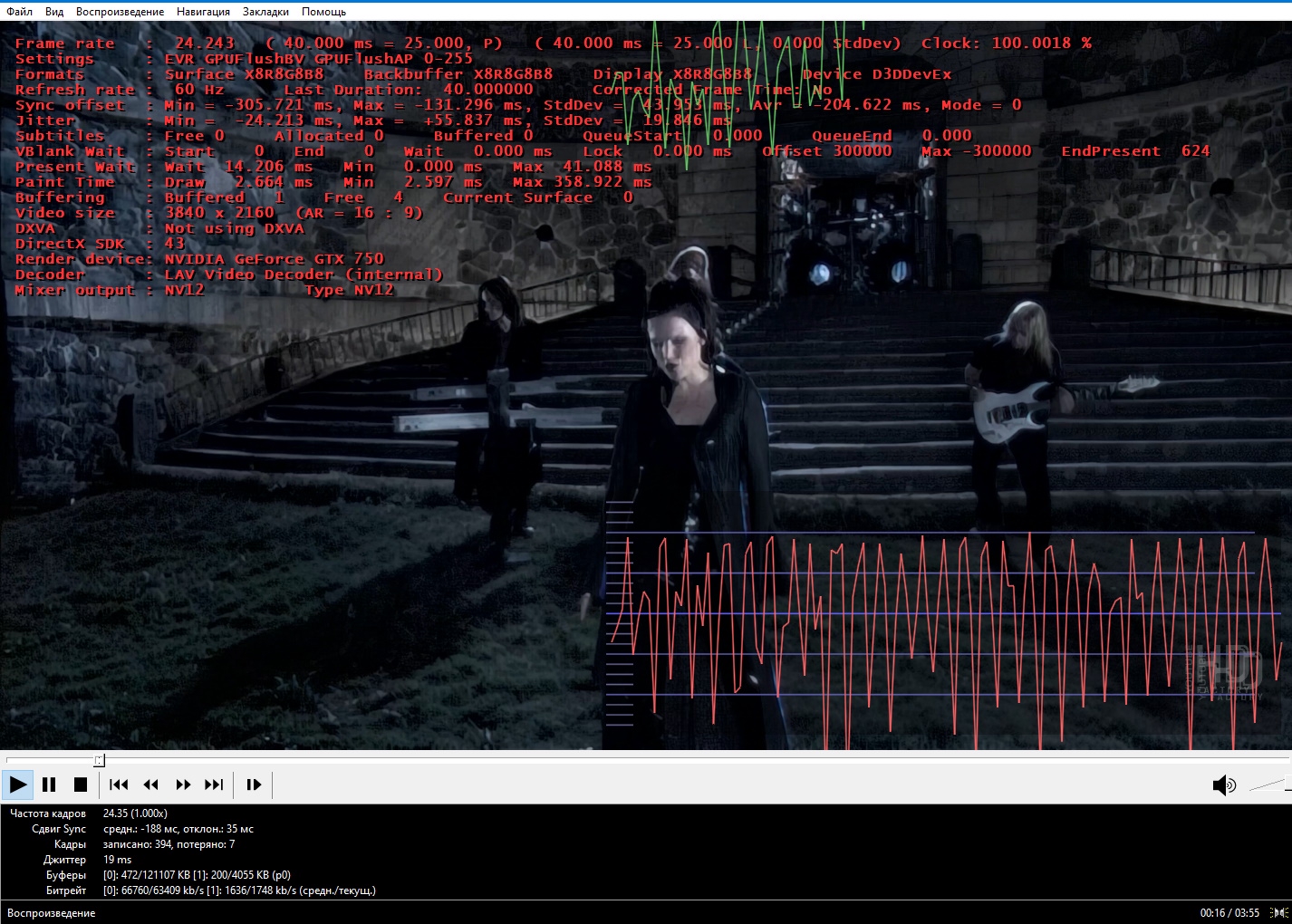Step forward one frame
1292x924 pixels.
pyautogui.click(x=254, y=784)
